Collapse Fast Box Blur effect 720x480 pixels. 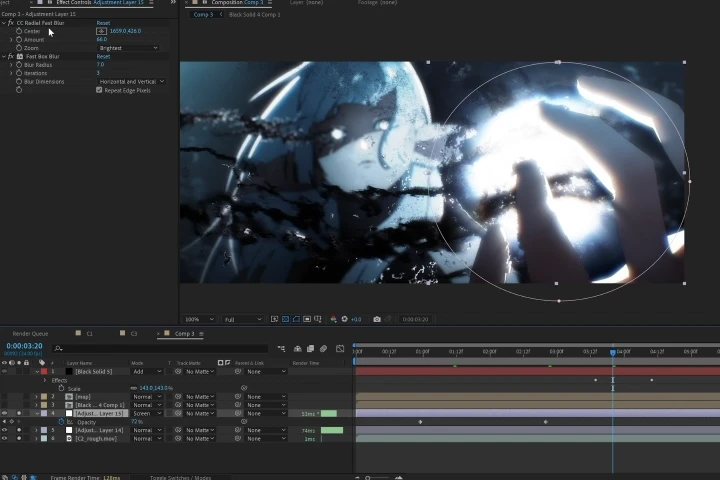4,56
